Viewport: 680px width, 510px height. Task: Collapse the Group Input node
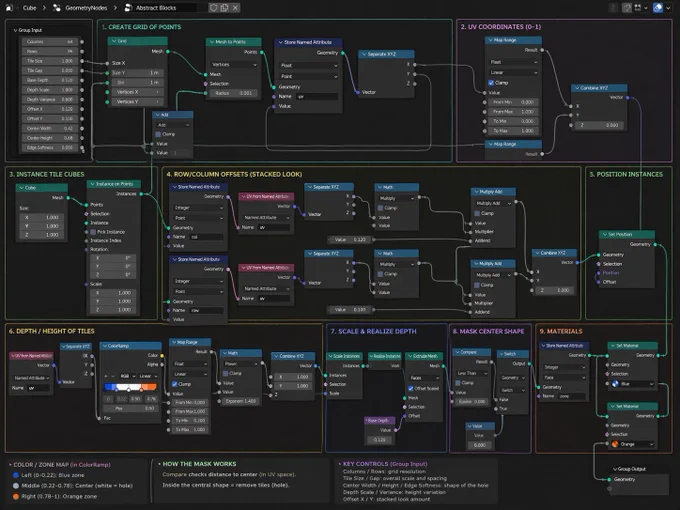[15, 30]
